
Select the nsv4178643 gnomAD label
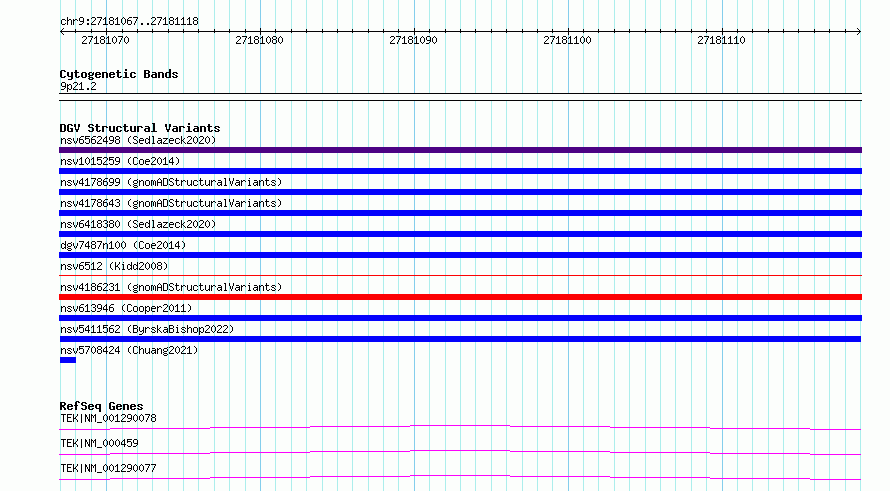coord(171,203)
